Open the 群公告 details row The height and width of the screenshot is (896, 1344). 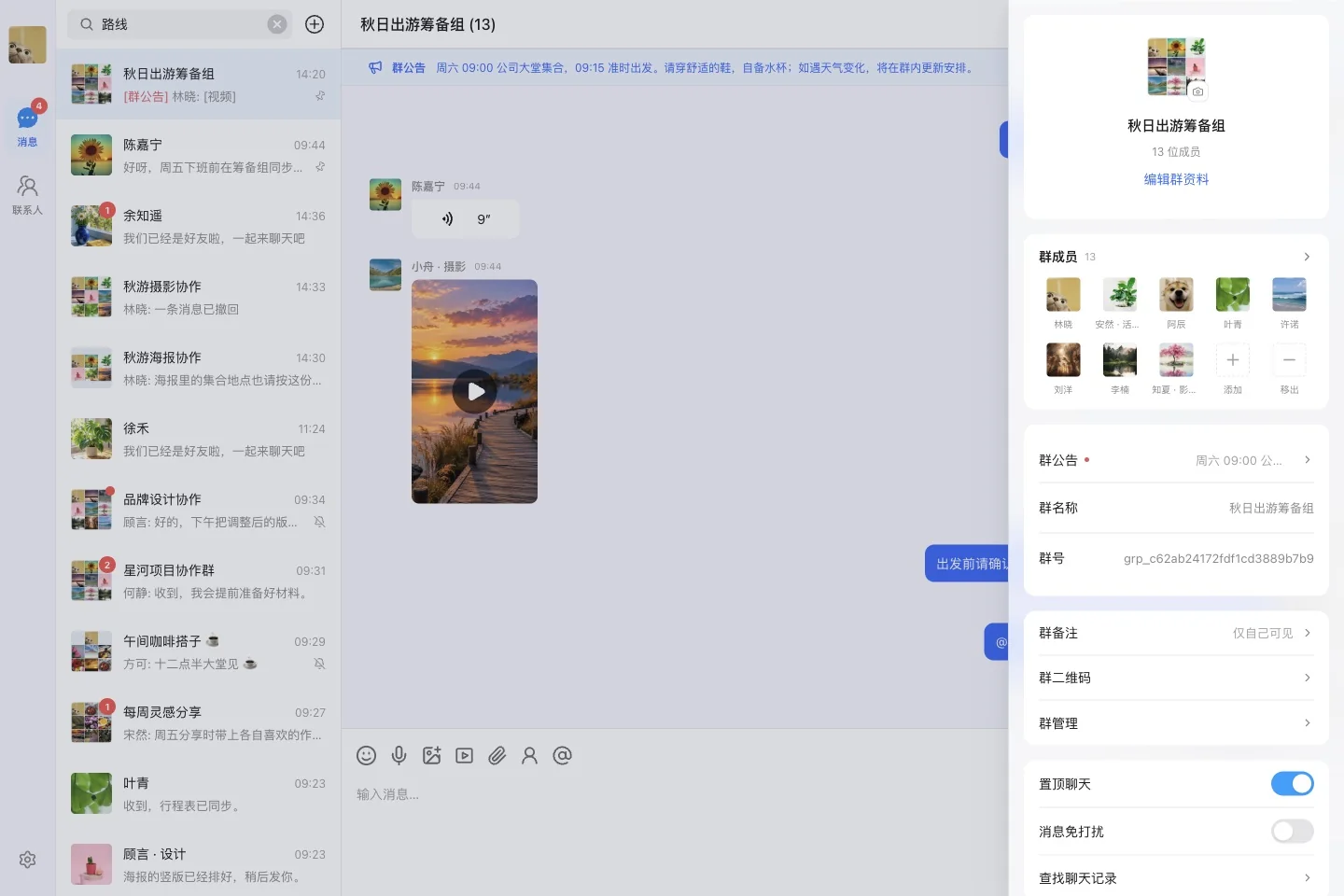1176,460
